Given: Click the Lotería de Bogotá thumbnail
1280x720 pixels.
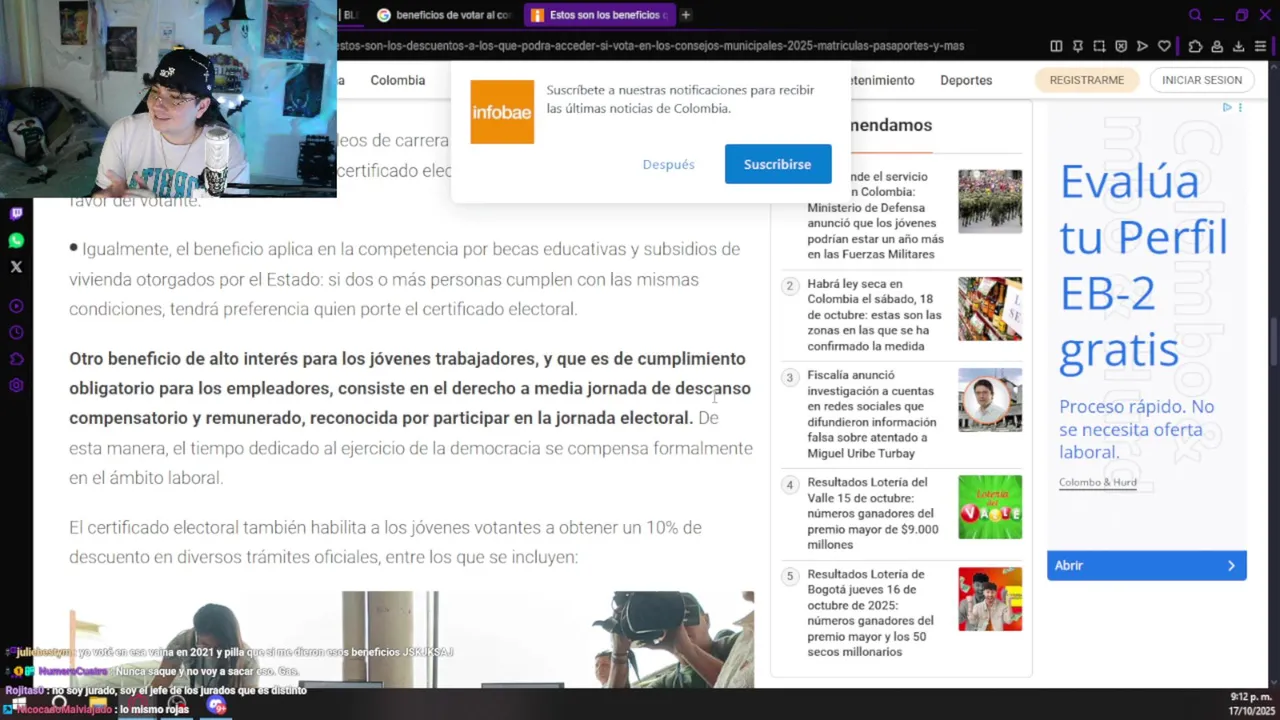Looking at the screenshot, I should point(990,599).
